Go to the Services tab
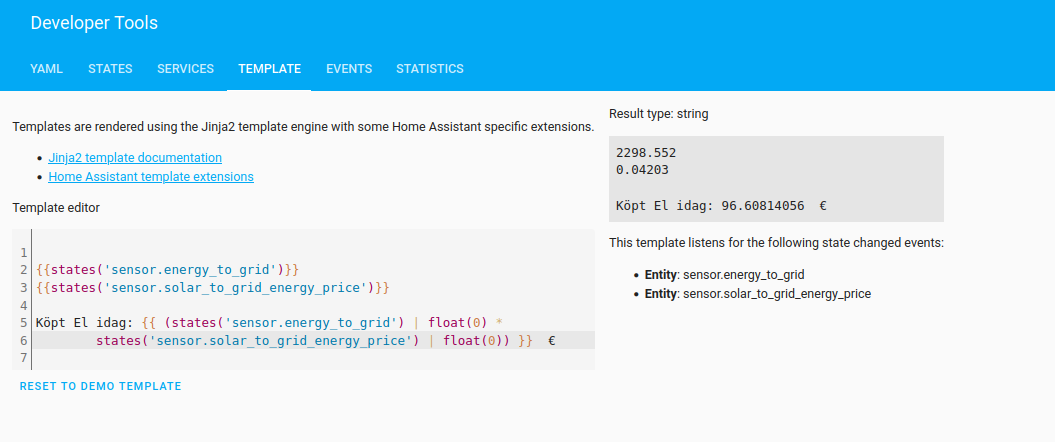This screenshot has width=1055, height=442. tap(185, 69)
